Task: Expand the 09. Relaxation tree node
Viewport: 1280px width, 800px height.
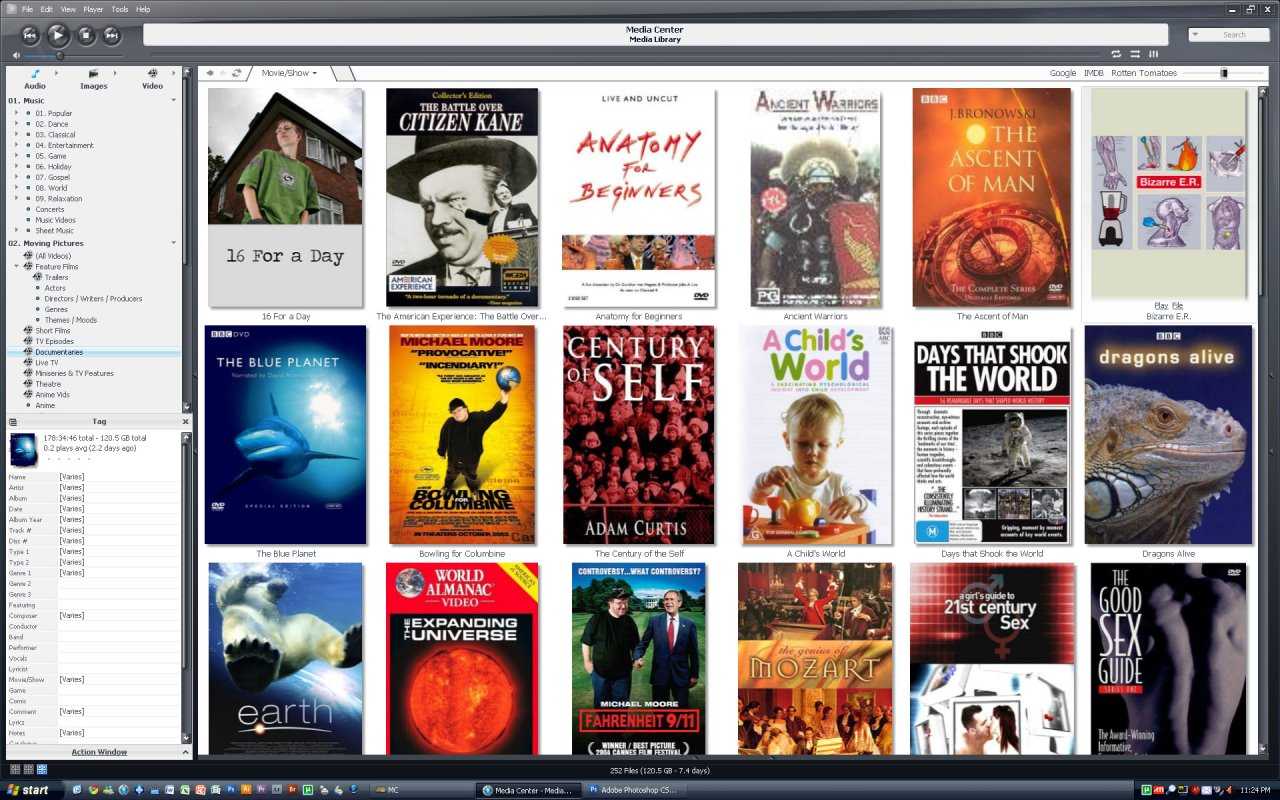Action: point(16,198)
